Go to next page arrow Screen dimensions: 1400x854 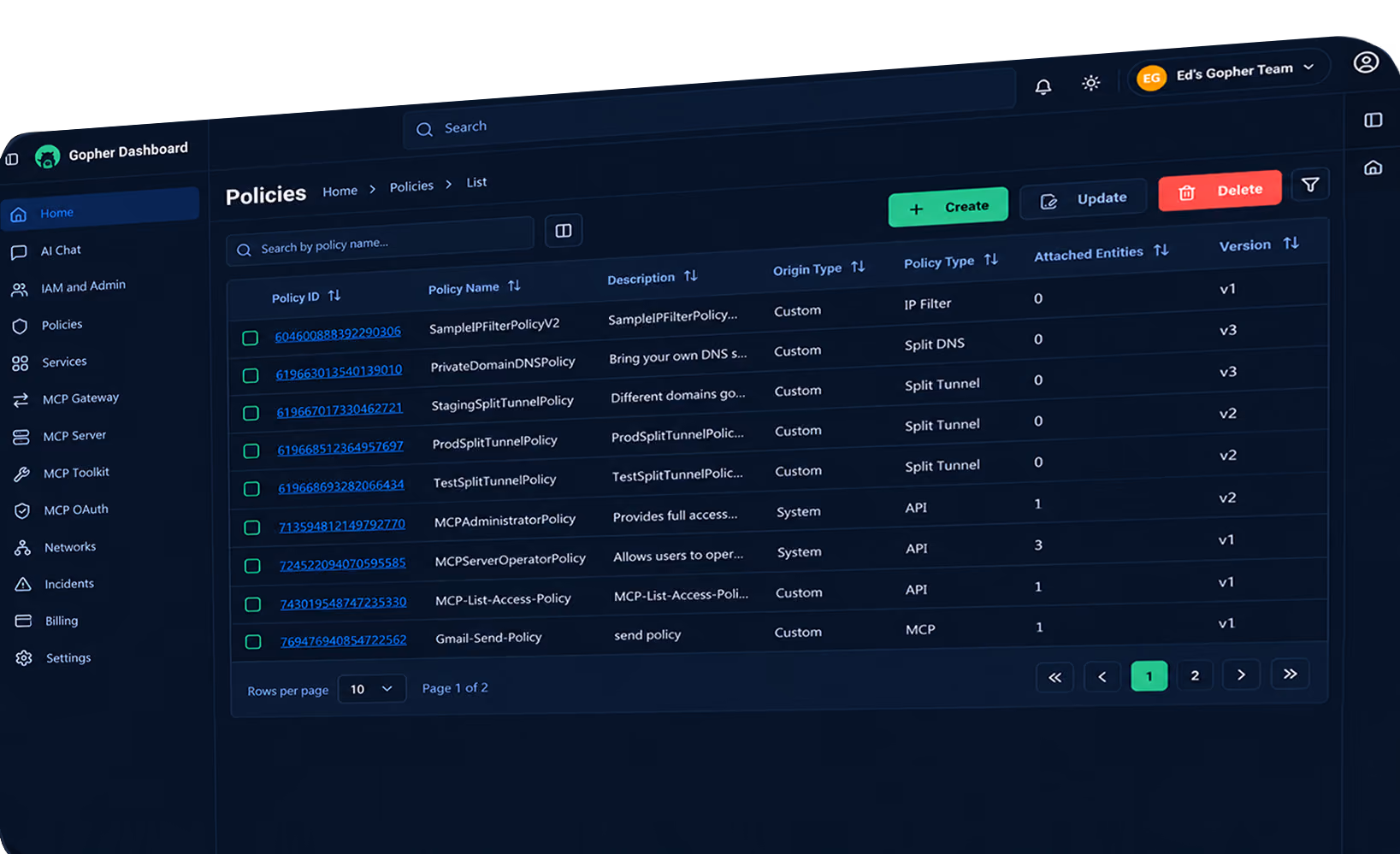pyautogui.click(x=1241, y=675)
